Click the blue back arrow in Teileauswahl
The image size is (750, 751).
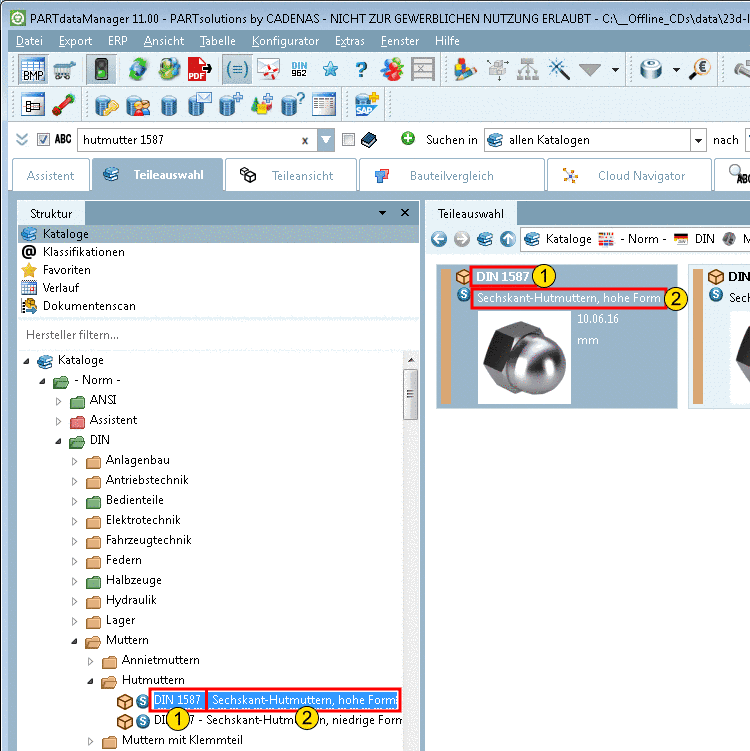click(x=438, y=239)
